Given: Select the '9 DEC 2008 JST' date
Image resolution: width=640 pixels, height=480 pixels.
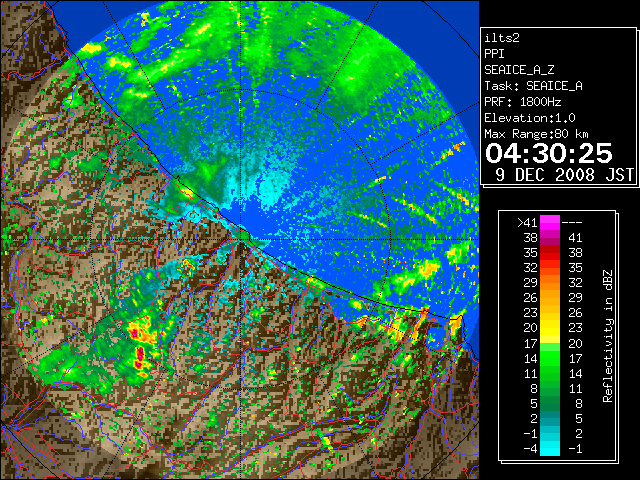Looking at the screenshot, I should coord(564,175).
